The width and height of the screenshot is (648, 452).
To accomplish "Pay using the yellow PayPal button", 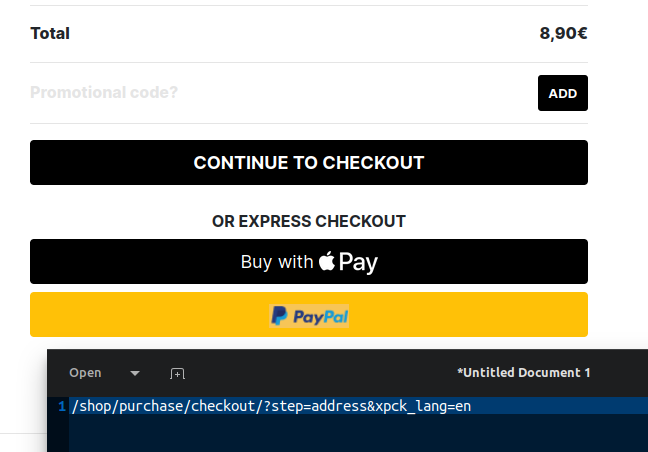I will pyautogui.click(x=309, y=314).
